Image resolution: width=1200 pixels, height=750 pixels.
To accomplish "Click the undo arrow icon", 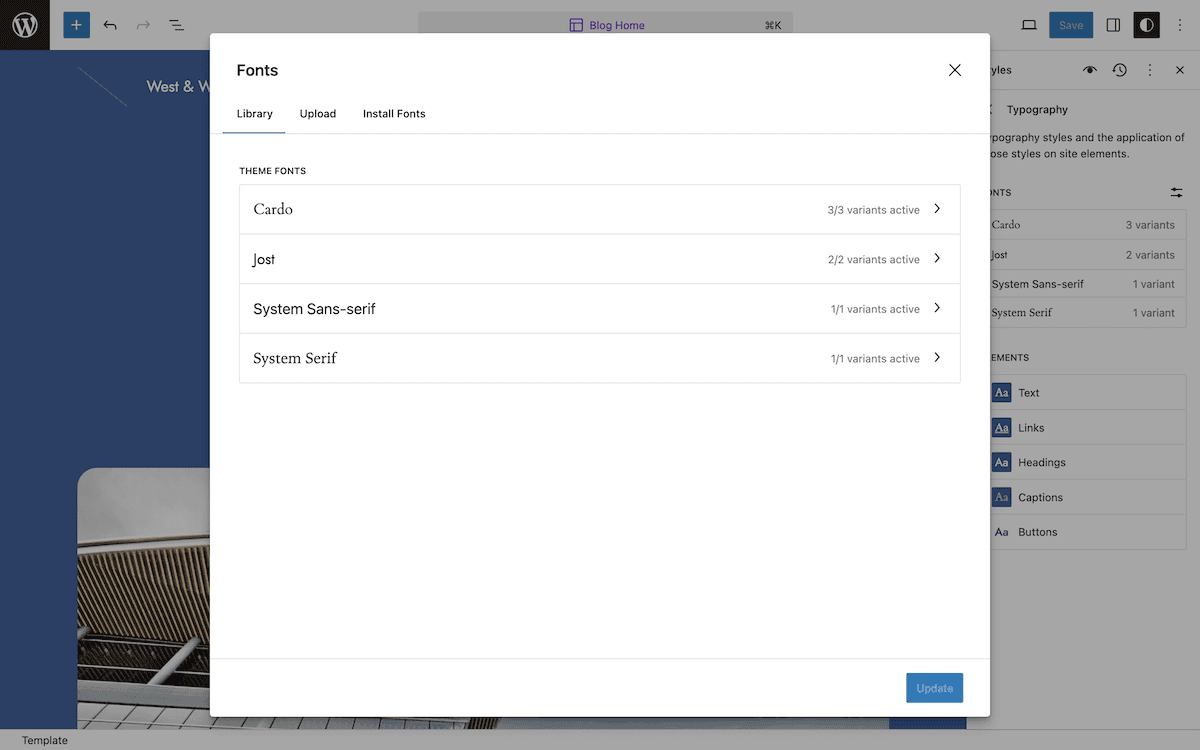I will (110, 25).
